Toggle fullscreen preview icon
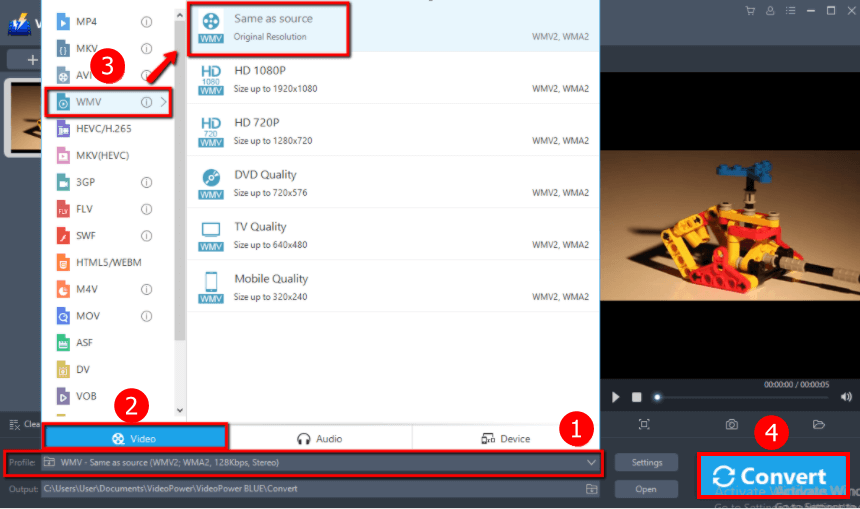This screenshot has height=509, width=860. click(644, 424)
